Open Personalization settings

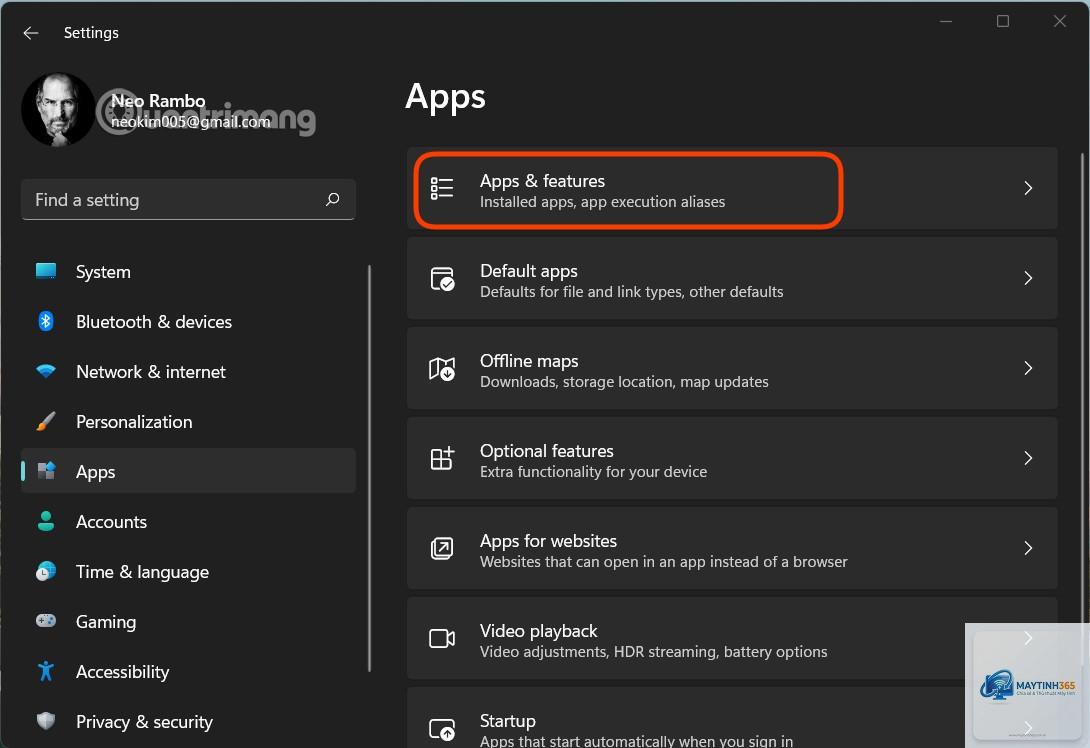(188, 421)
